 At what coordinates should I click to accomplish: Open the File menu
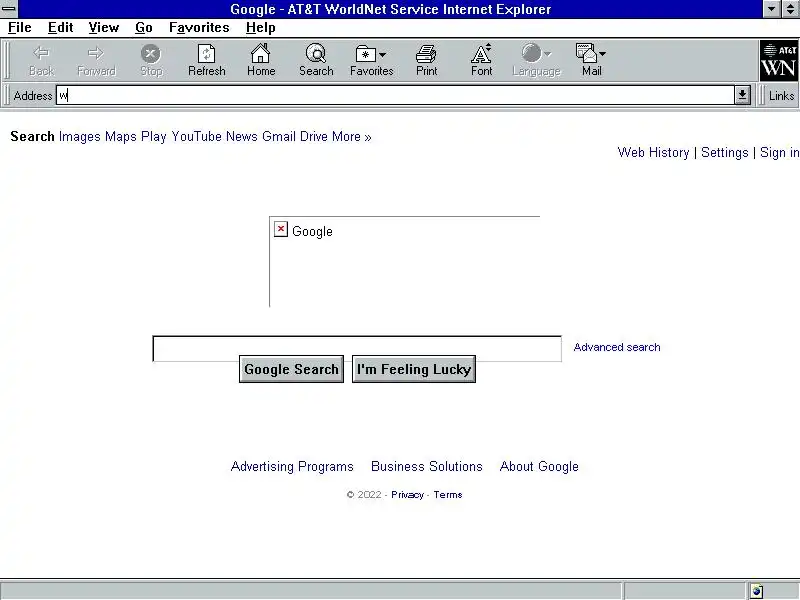(19, 28)
